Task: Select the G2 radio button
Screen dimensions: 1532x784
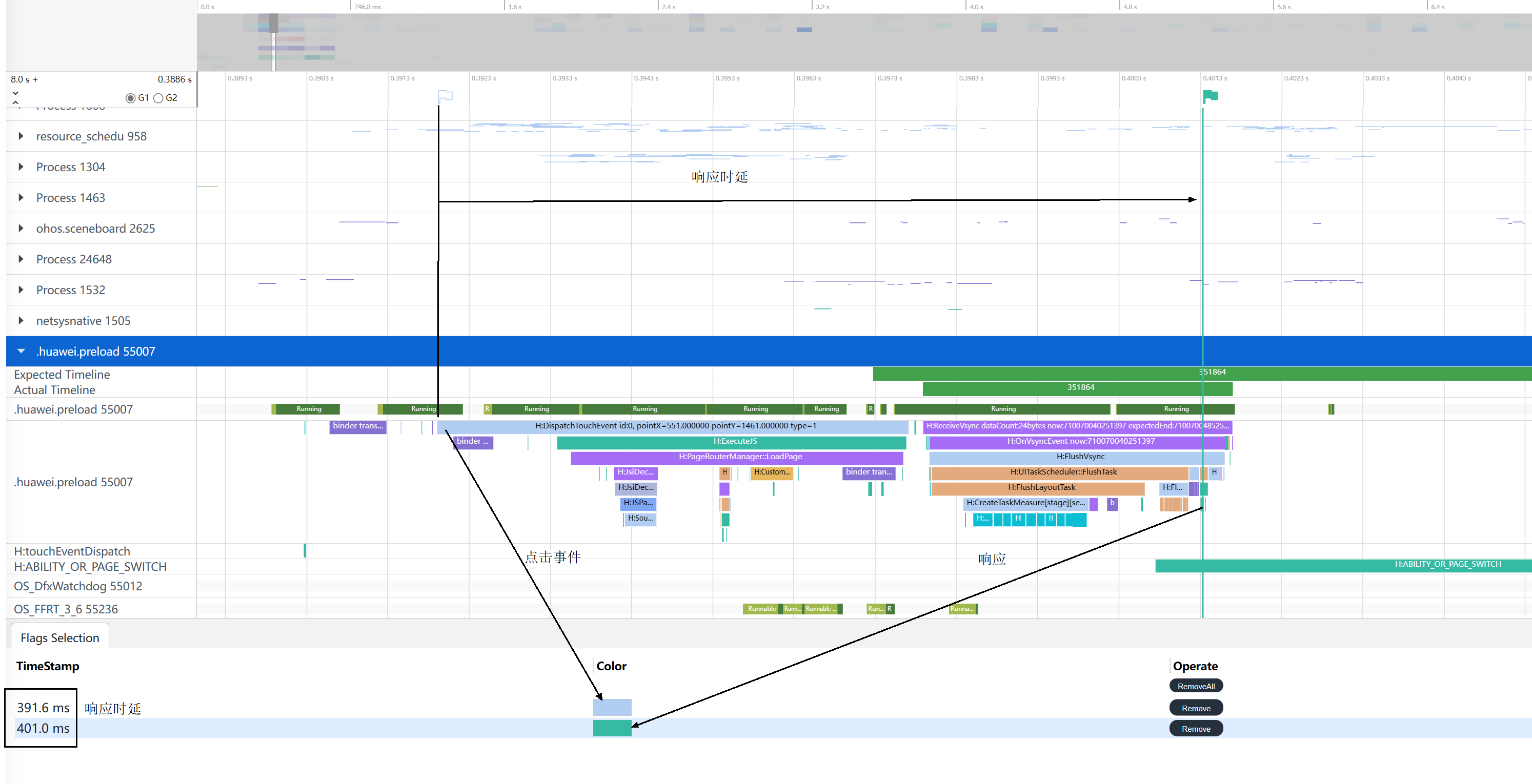Action: click(x=158, y=98)
